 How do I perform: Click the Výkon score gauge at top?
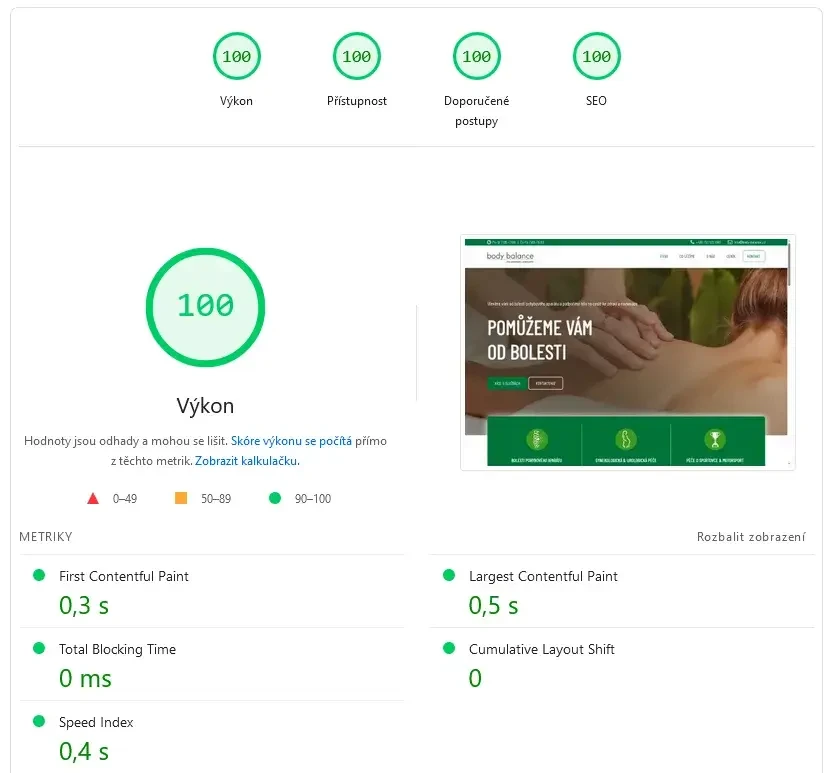[236, 57]
